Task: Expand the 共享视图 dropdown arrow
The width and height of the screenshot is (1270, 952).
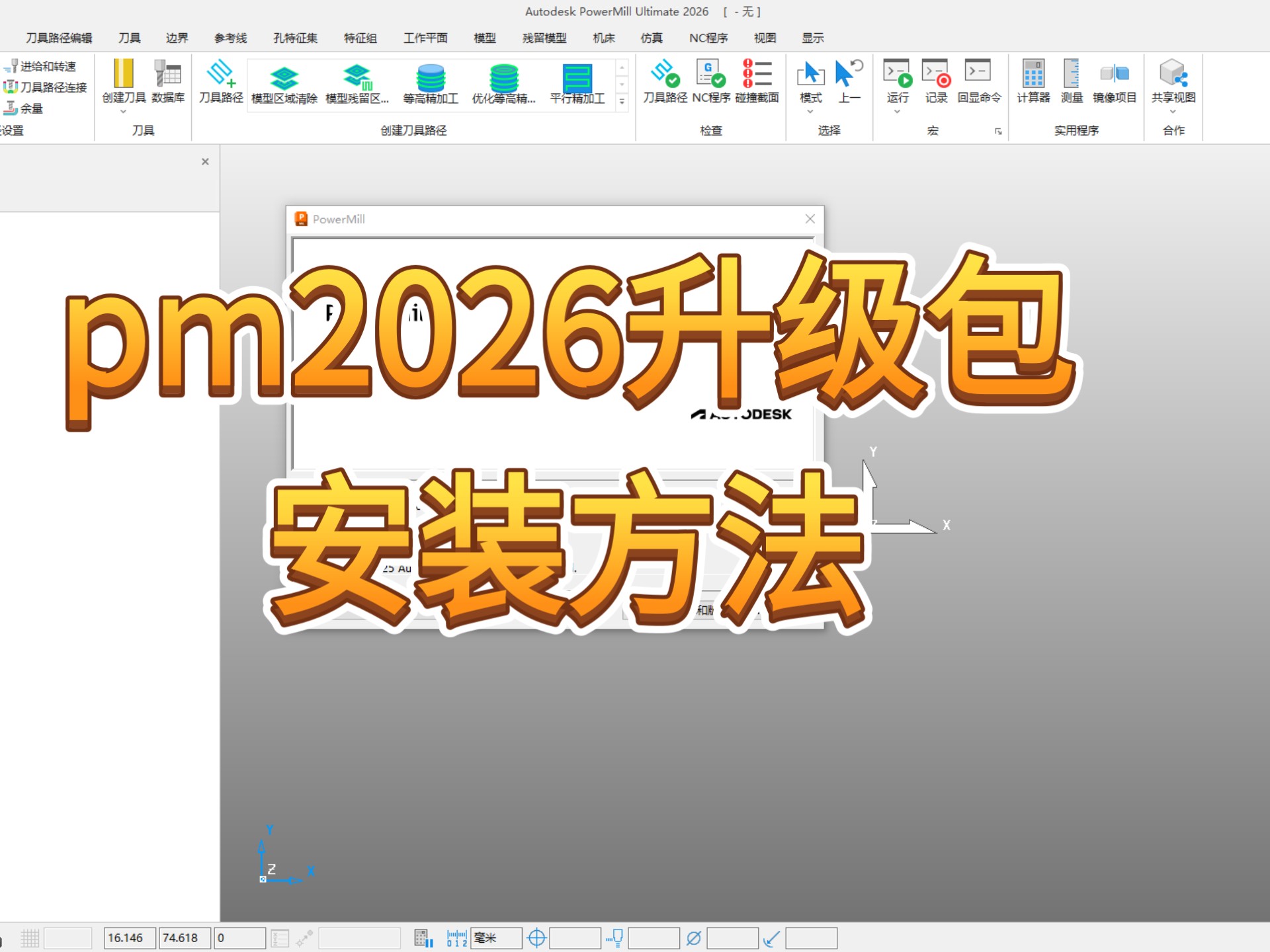Action: click(x=1173, y=112)
